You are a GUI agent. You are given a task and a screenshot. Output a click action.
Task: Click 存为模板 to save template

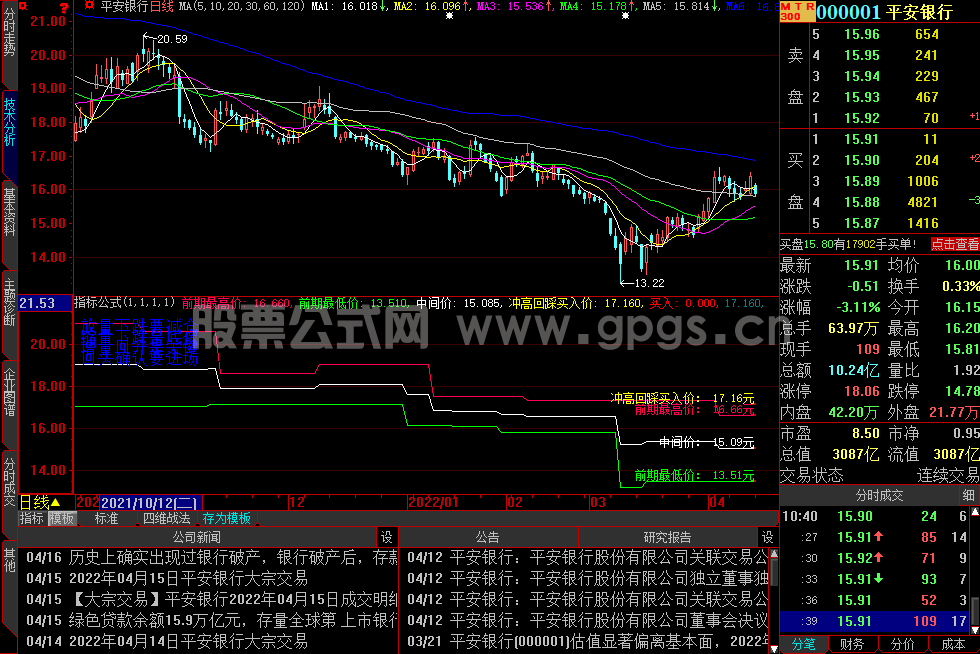tap(226, 518)
